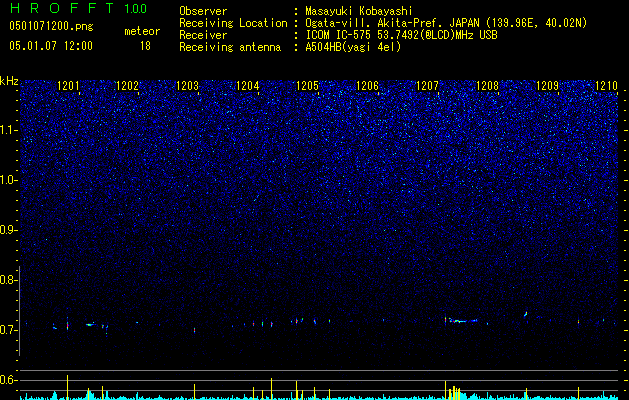Click the 1203 time marker

(188, 85)
